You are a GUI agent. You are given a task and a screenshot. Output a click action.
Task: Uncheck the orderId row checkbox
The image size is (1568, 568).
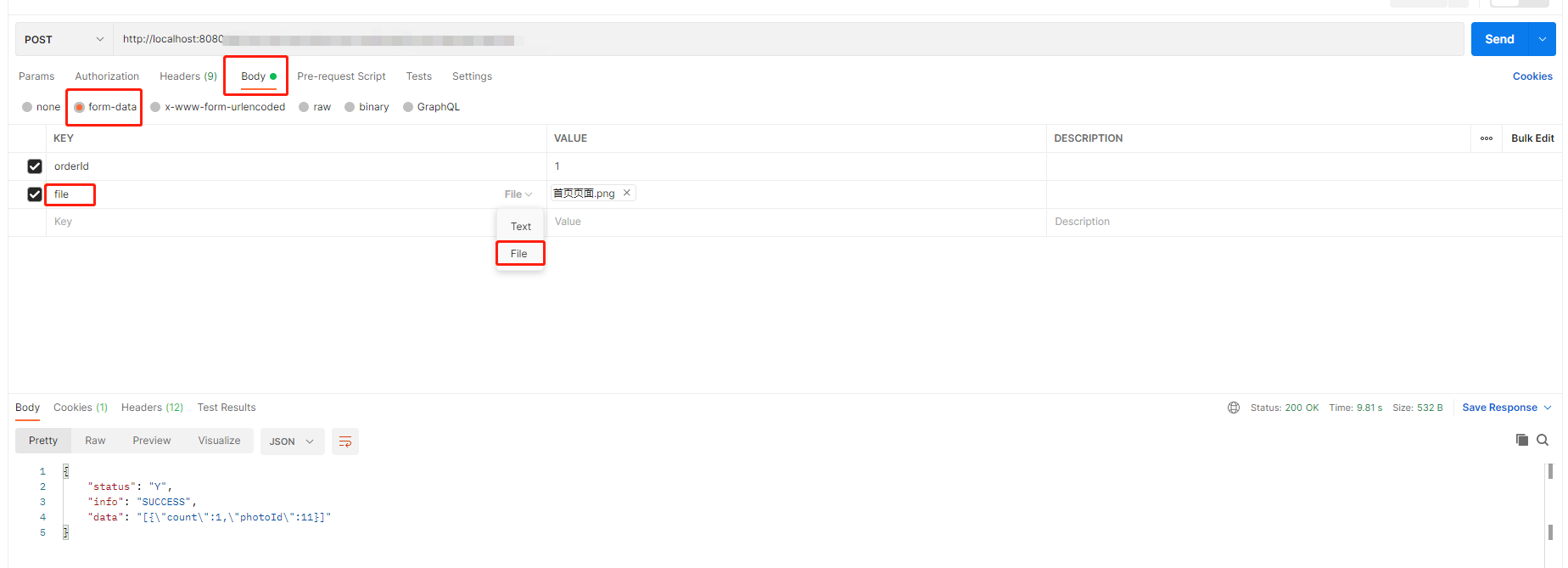pos(35,166)
